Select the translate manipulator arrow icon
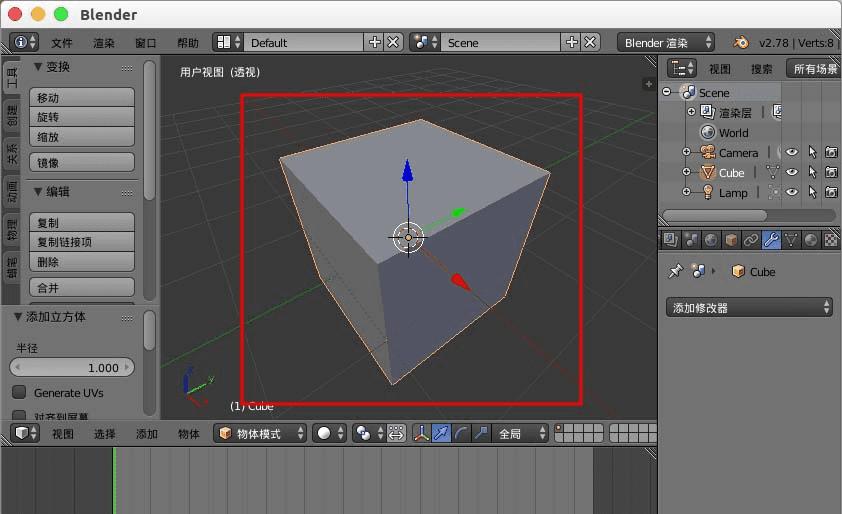The height and width of the screenshot is (514, 842). pos(441,433)
